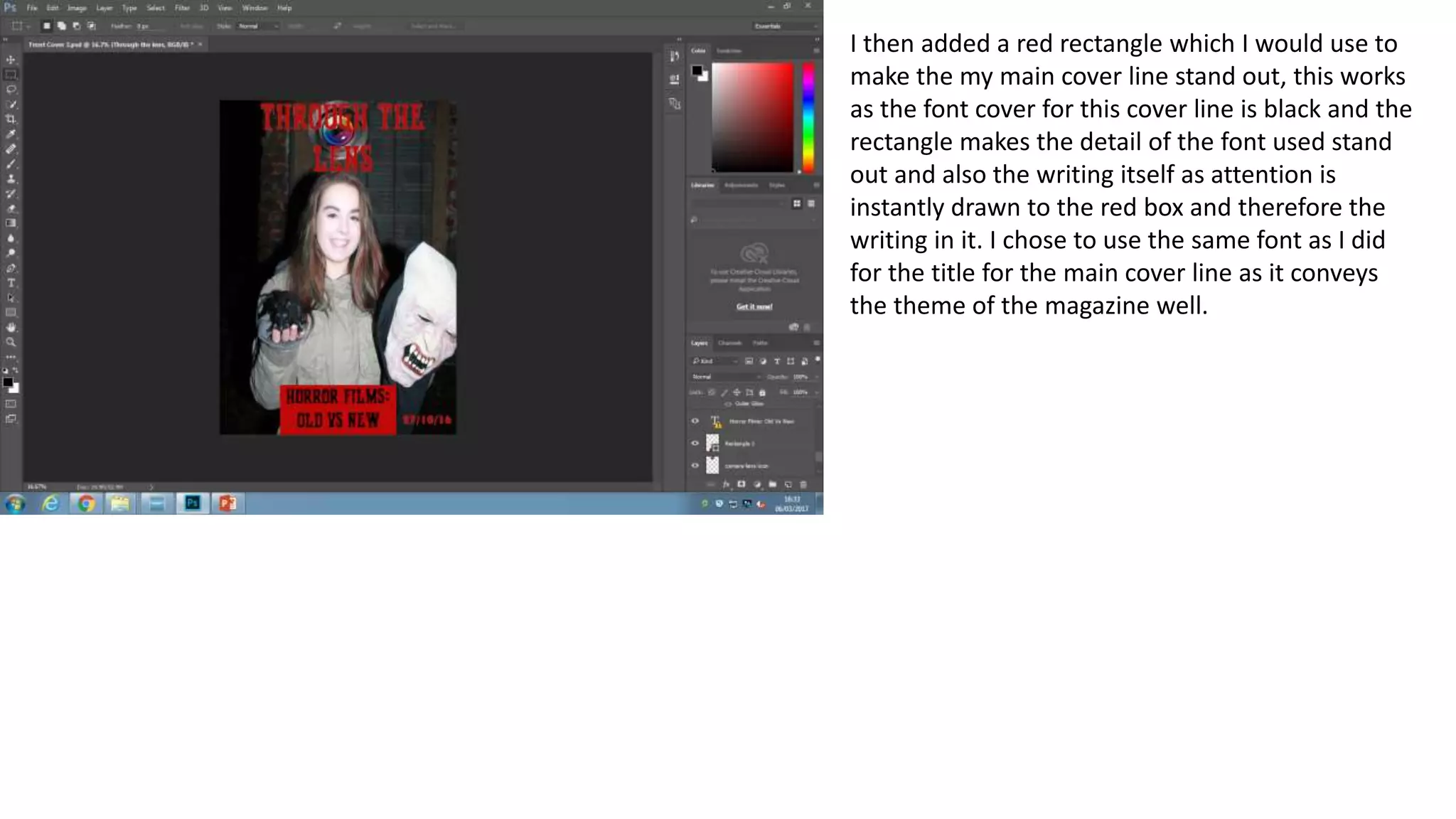Click the add layer style fx icon
The width and height of the screenshot is (1456, 819).
point(726,484)
